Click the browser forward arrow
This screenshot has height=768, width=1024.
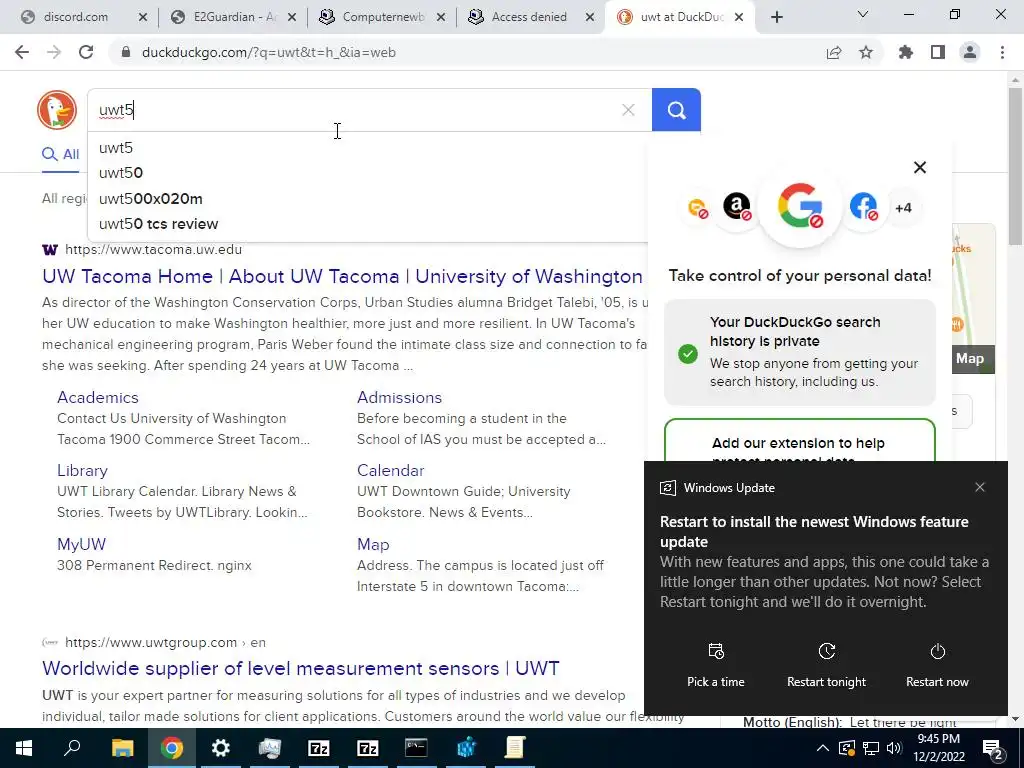(54, 52)
